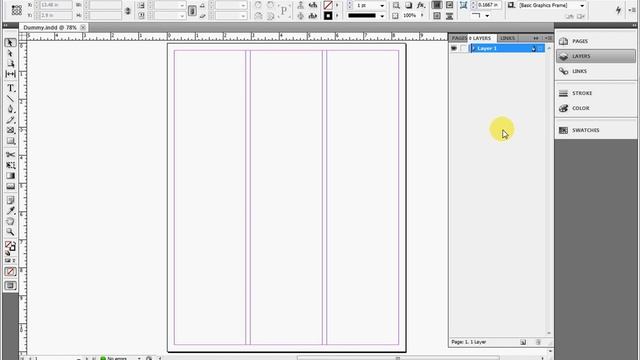Select the Direct Selection tool

coord(11,53)
